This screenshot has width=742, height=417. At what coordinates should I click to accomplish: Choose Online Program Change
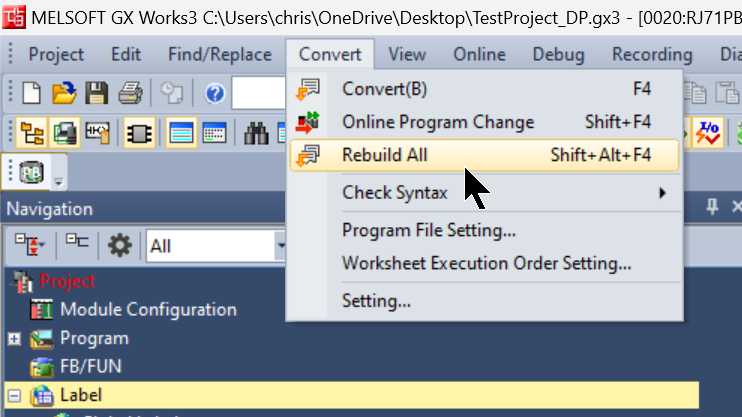pyautogui.click(x=485, y=122)
